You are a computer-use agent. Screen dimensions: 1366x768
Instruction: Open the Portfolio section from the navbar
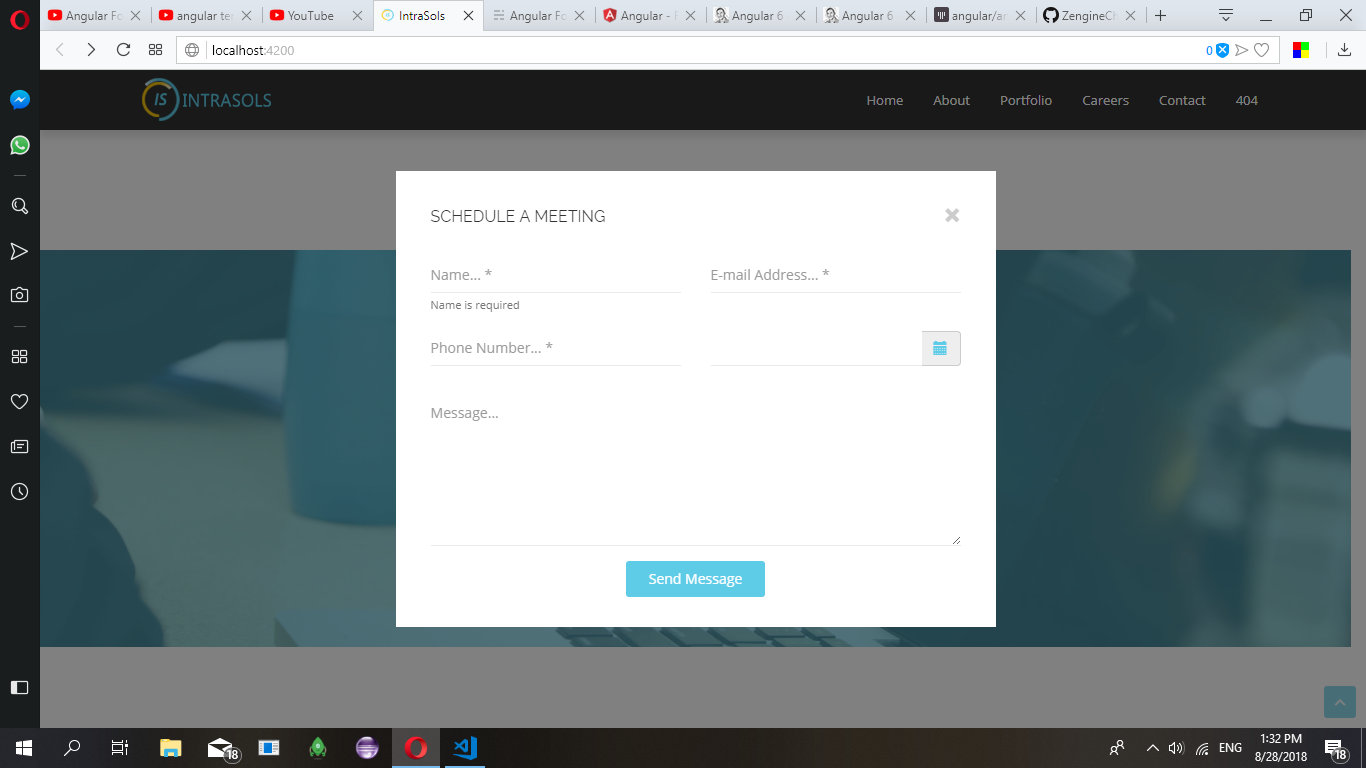pos(1025,100)
